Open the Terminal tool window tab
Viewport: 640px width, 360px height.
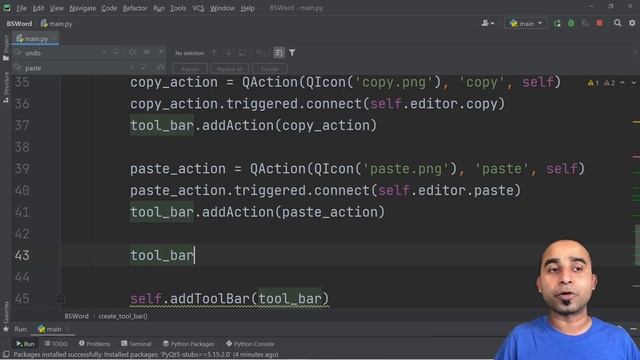point(136,344)
